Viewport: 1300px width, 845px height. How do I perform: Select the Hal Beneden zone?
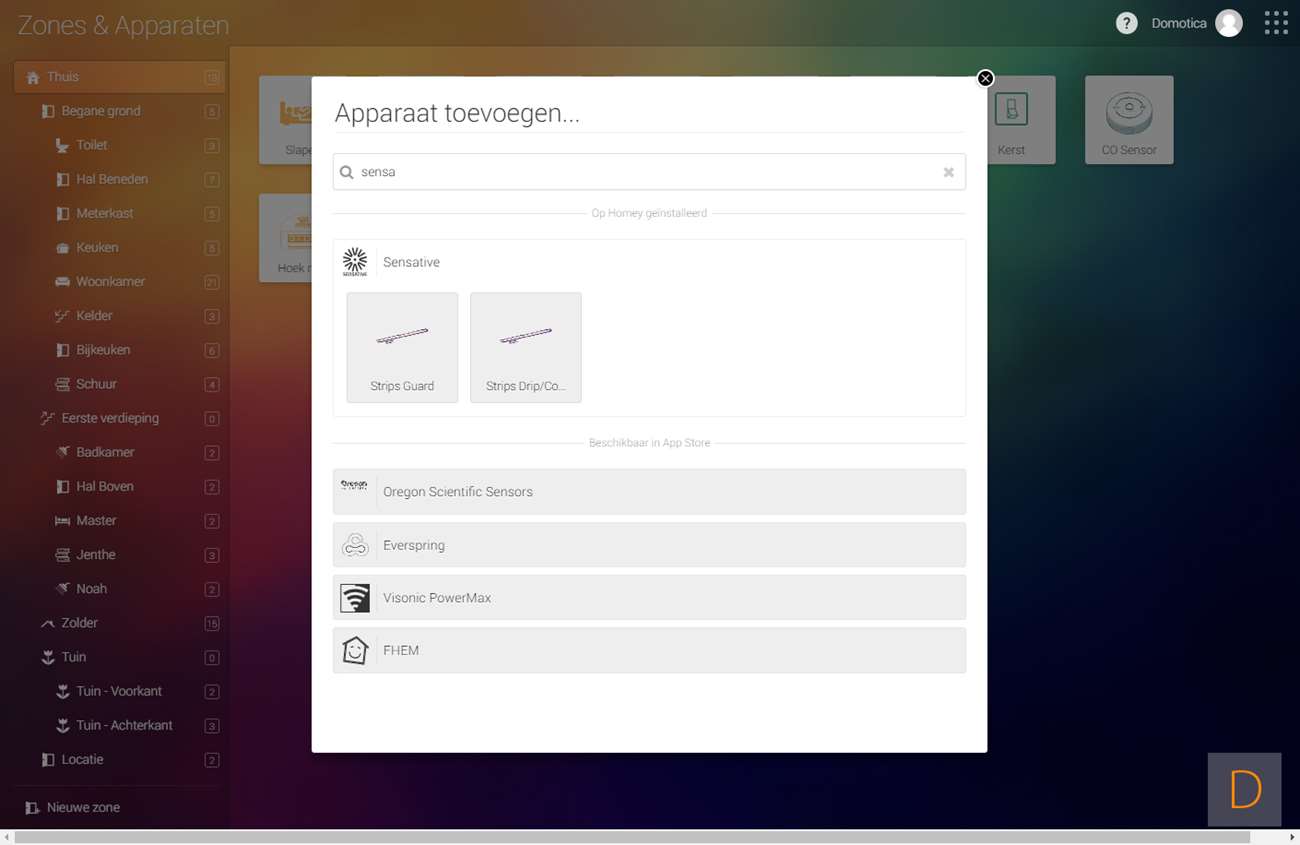point(119,179)
